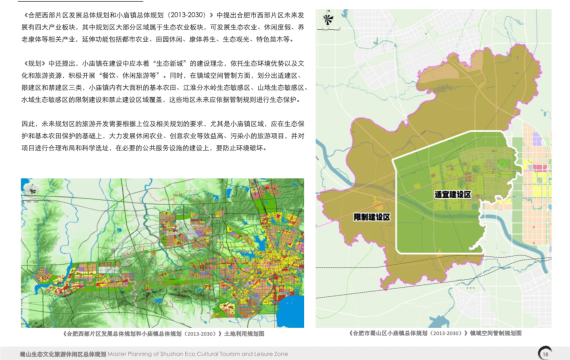Image resolution: width=570 pixels, height=360 pixels.
Task: Open the right spatial control planning map image
Action: [434, 168]
